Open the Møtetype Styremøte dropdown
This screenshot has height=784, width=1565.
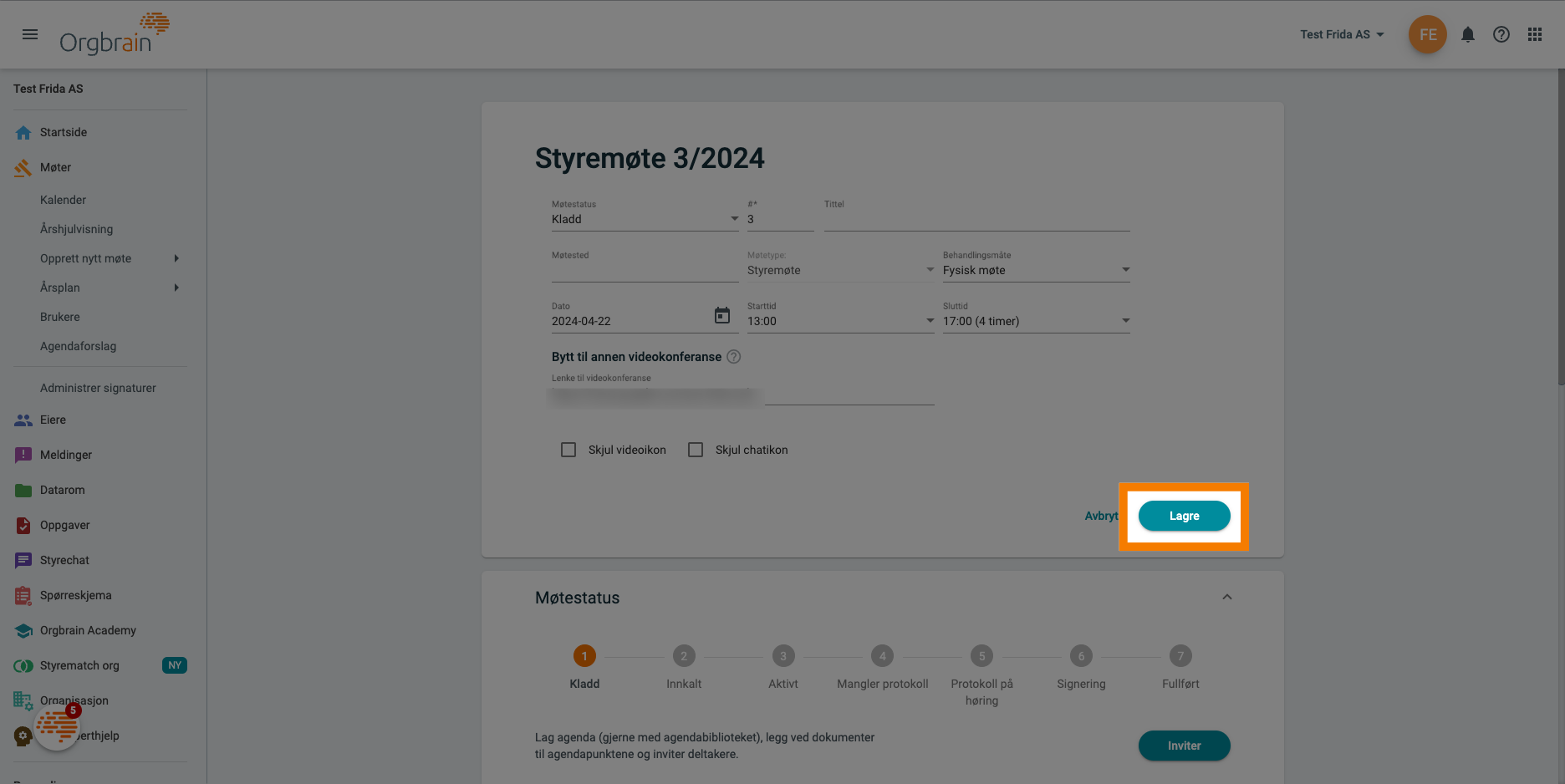(840, 270)
